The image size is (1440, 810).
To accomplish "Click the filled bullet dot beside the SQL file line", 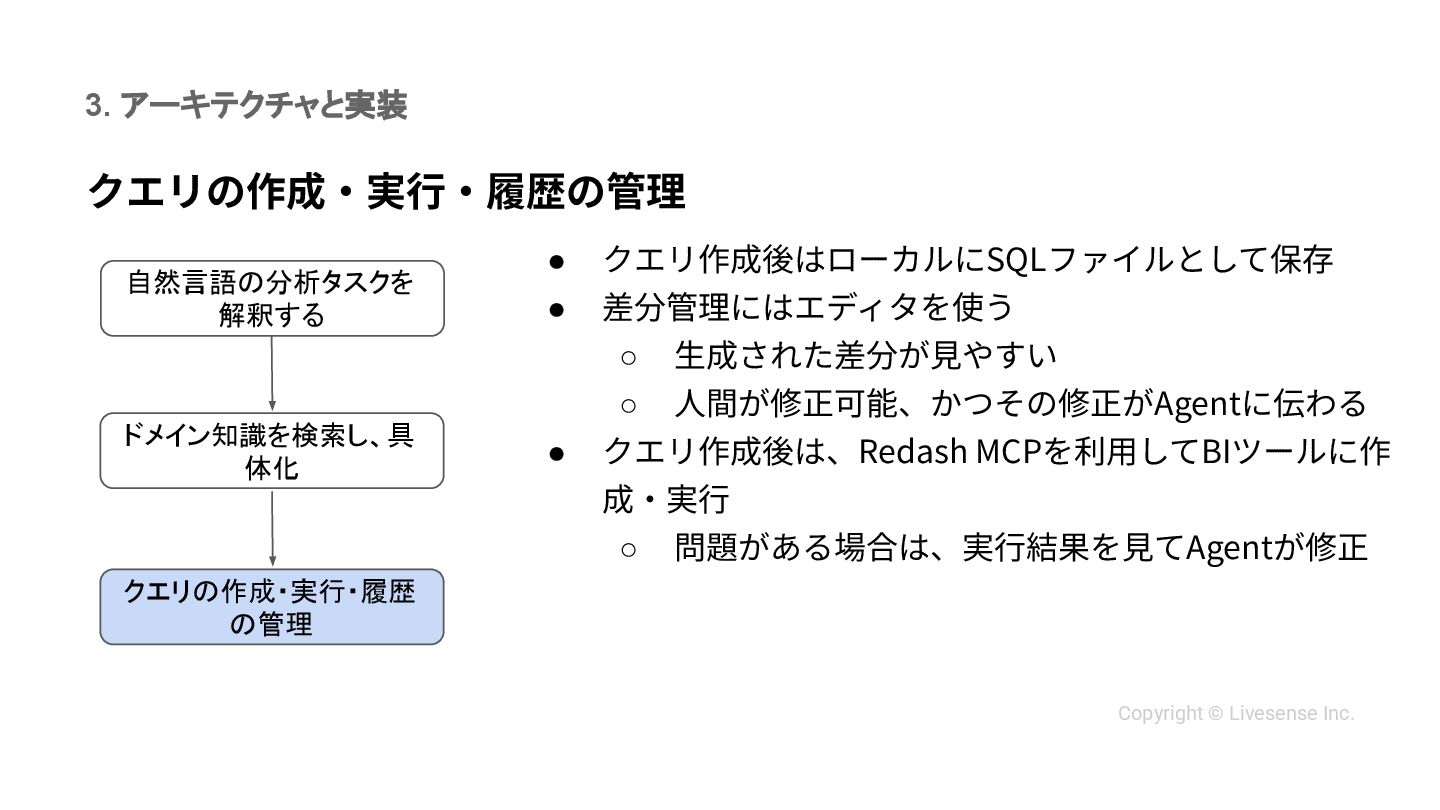I will point(558,260).
